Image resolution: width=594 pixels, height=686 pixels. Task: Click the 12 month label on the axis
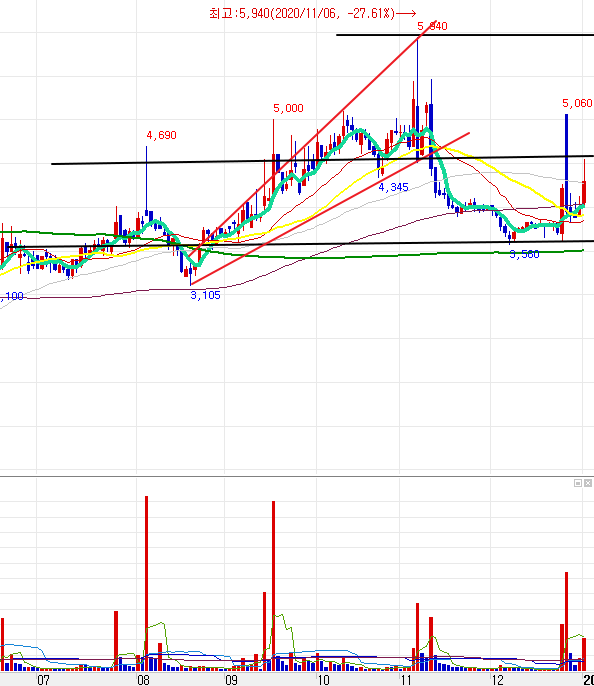pyautogui.click(x=497, y=680)
